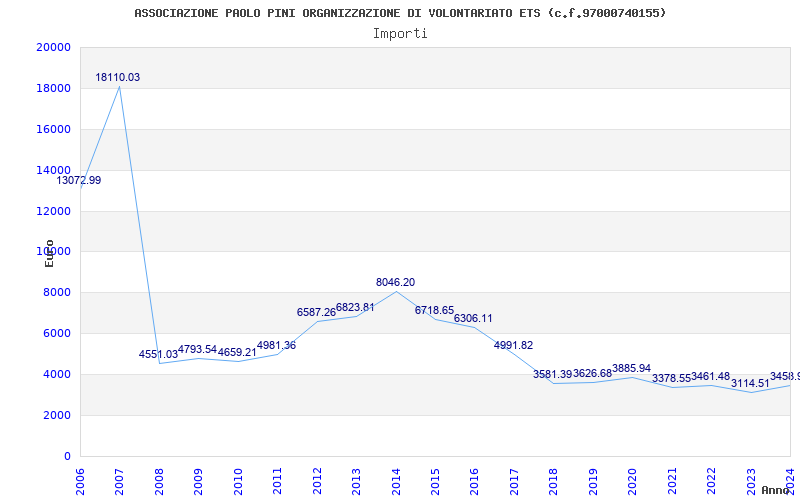Select the 18110.03 data label
This screenshot has height=500, width=800.
point(117,78)
